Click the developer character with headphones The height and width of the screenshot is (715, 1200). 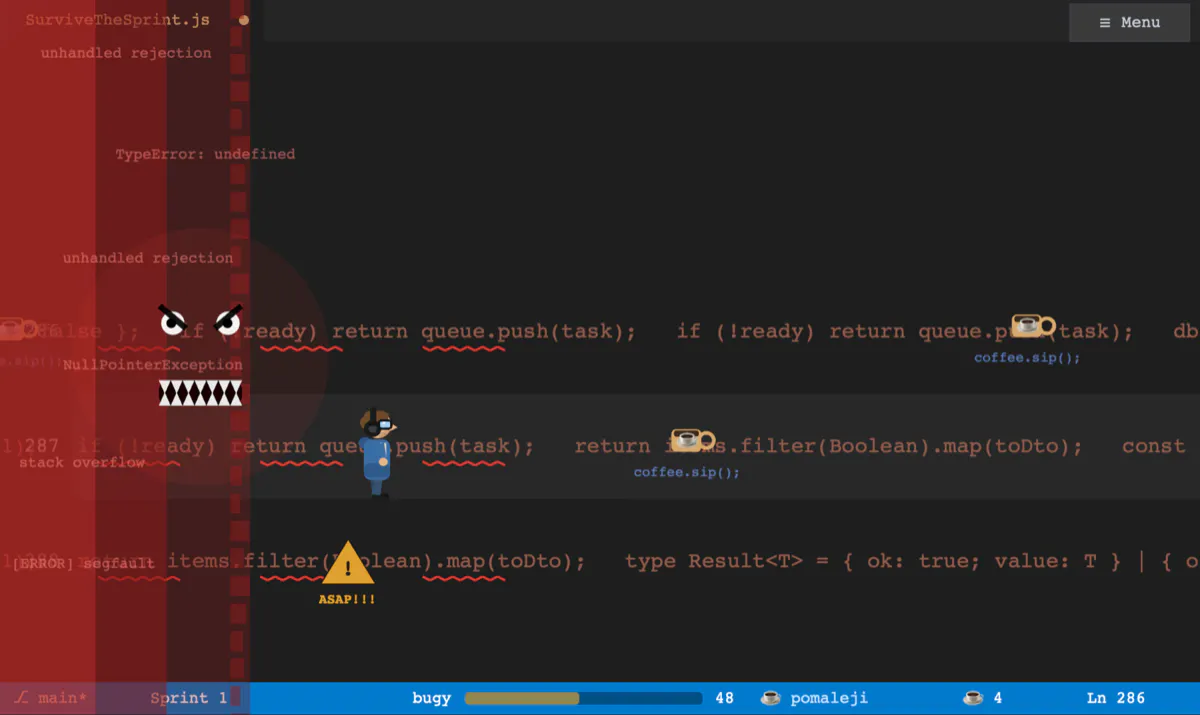coord(377,453)
